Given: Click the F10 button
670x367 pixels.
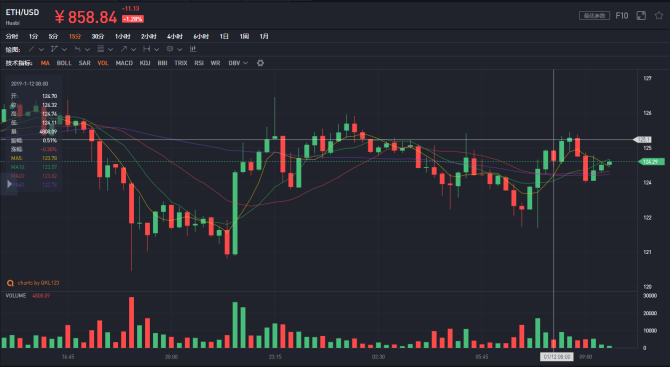Looking at the screenshot, I should 622,16.
